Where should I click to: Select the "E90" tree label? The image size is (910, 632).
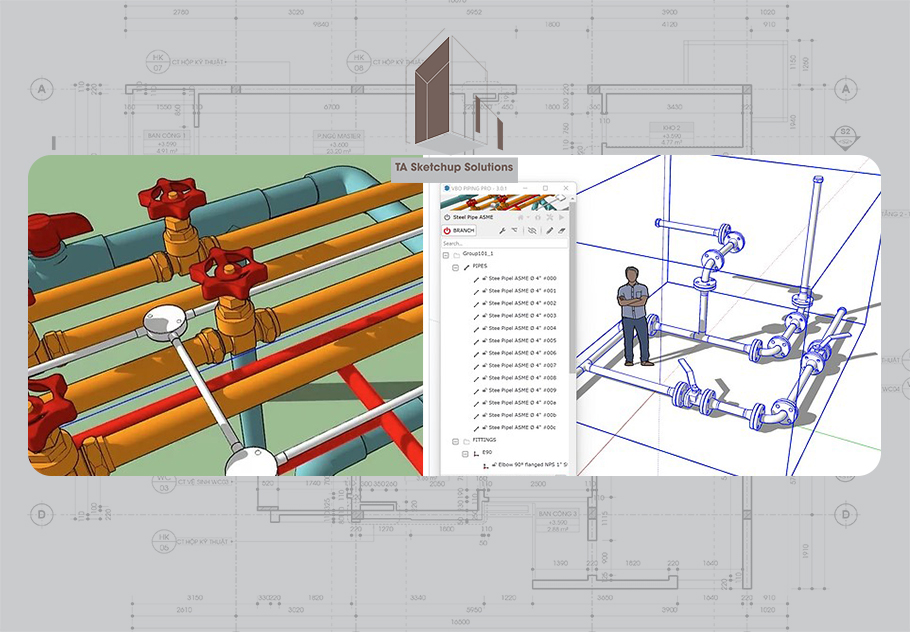[x=487, y=453]
